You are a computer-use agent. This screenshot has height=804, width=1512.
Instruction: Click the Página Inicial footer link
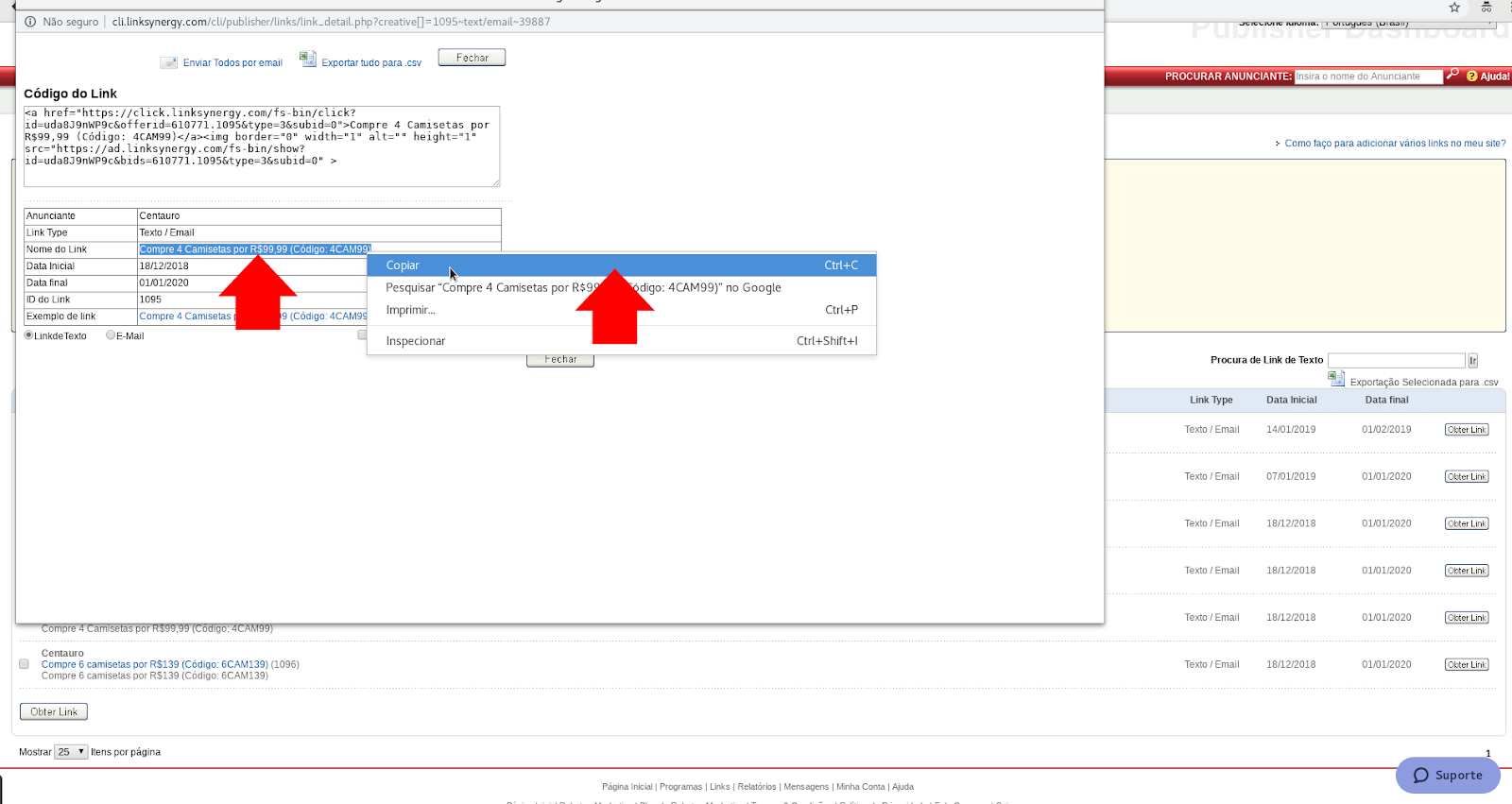pos(627,787)
